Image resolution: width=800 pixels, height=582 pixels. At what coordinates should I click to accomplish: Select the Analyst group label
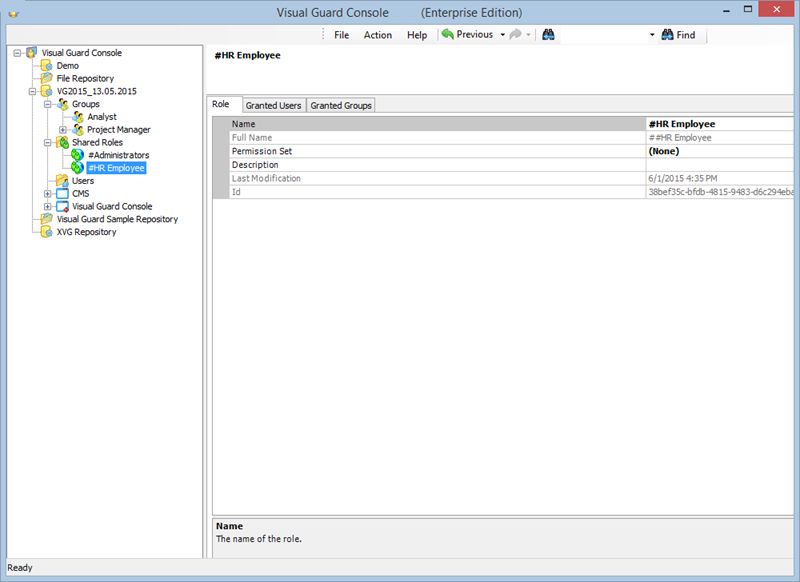[102, 117]
